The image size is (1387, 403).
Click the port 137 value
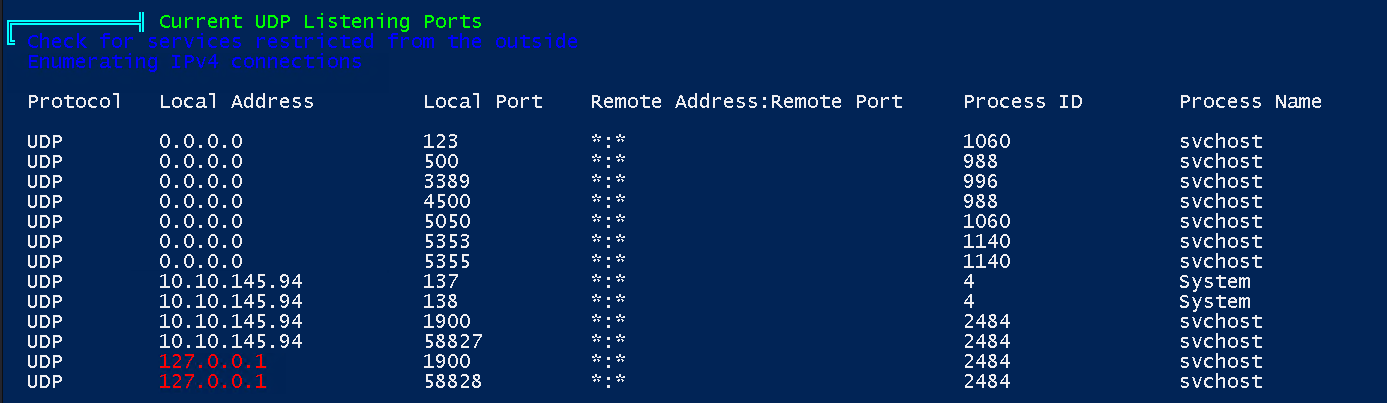point(441,281)
